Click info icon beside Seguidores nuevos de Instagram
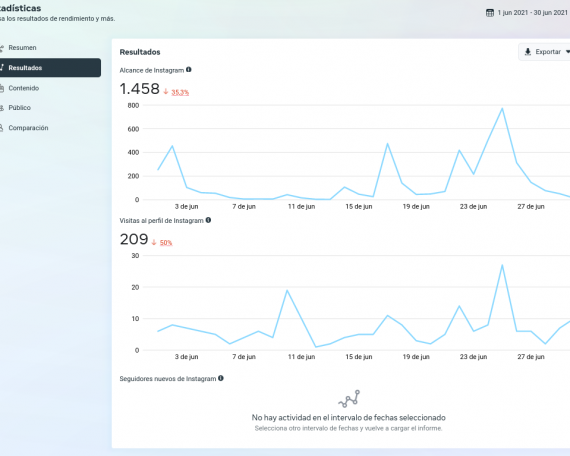 tap(221, 378)
